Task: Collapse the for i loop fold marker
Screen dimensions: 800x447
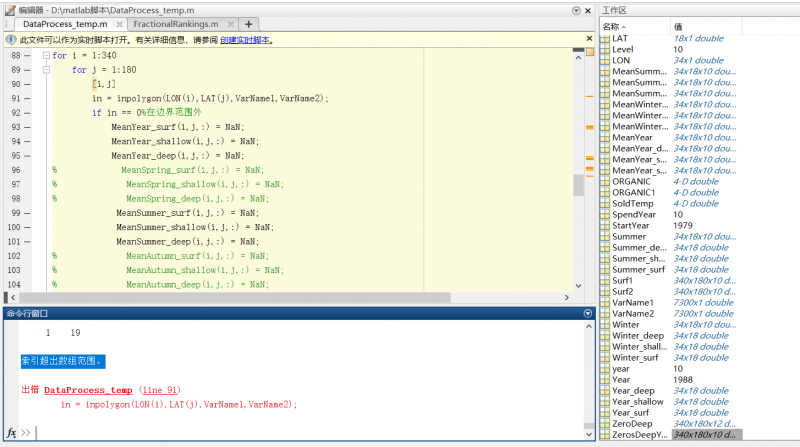Action: (x=46, y=56)
